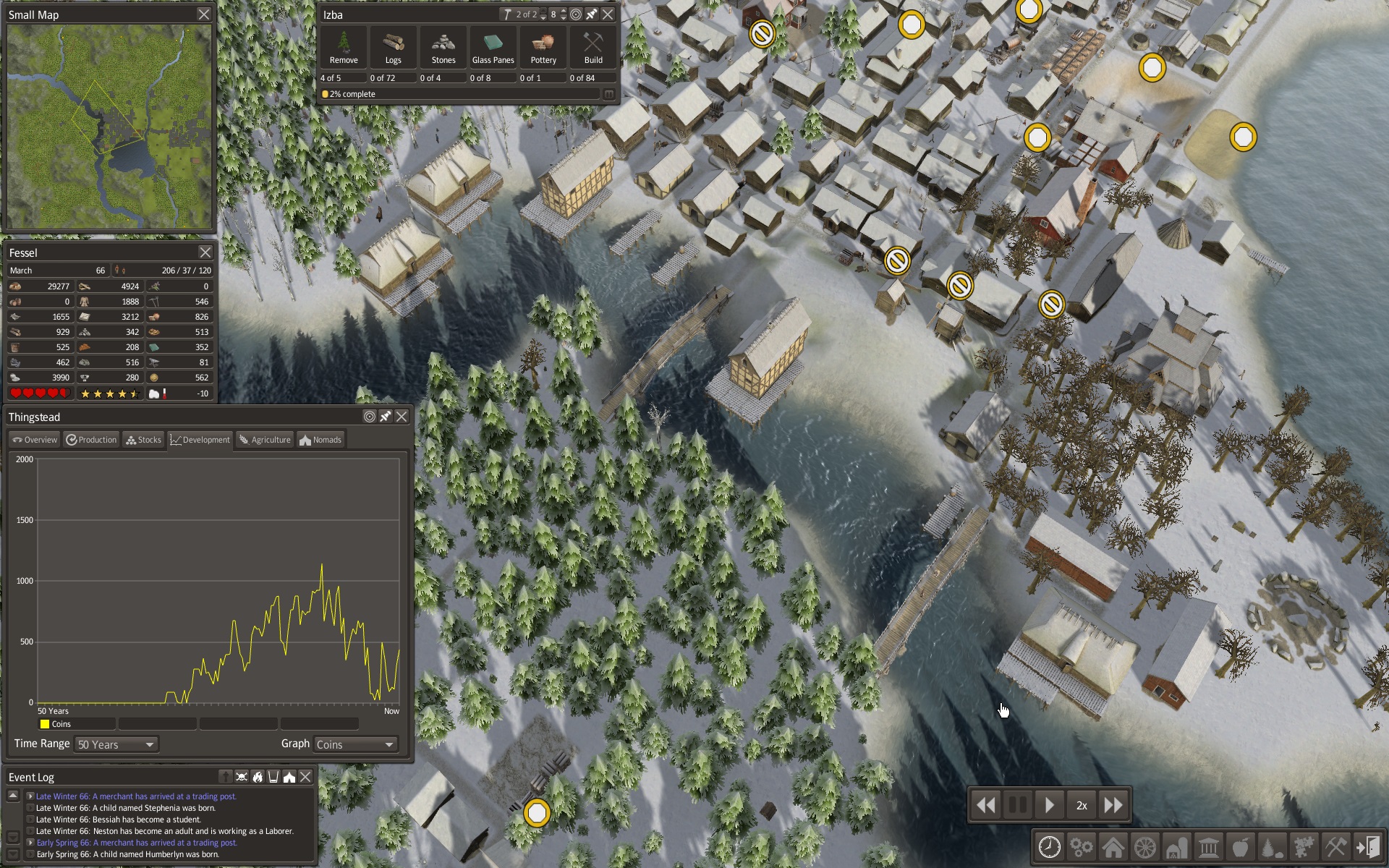This screenshot has width=1389, height=868.
Task: Open the town services columns icon
Action: click(1208, 847)
